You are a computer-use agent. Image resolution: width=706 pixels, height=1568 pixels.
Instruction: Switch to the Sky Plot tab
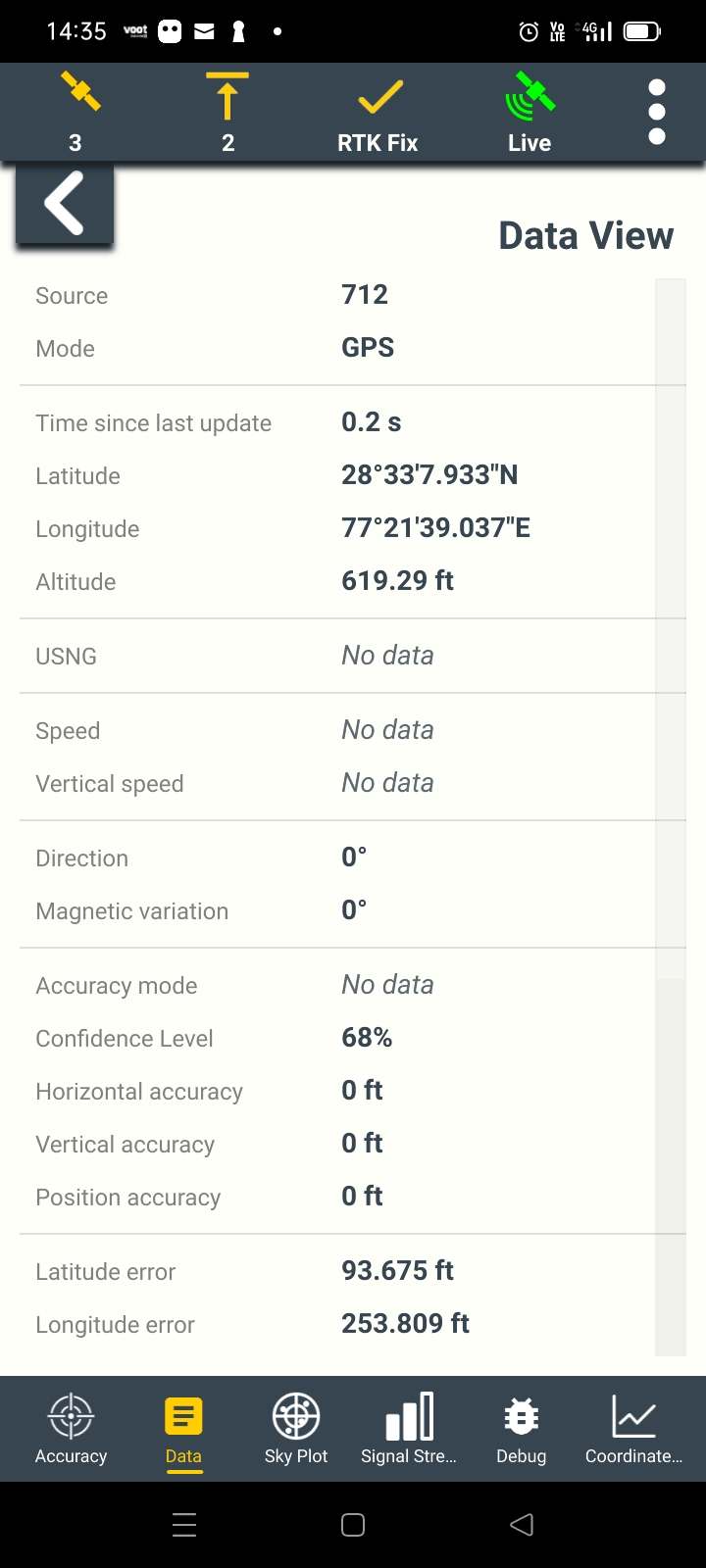pyautogui.click(x=296, y=1429)
